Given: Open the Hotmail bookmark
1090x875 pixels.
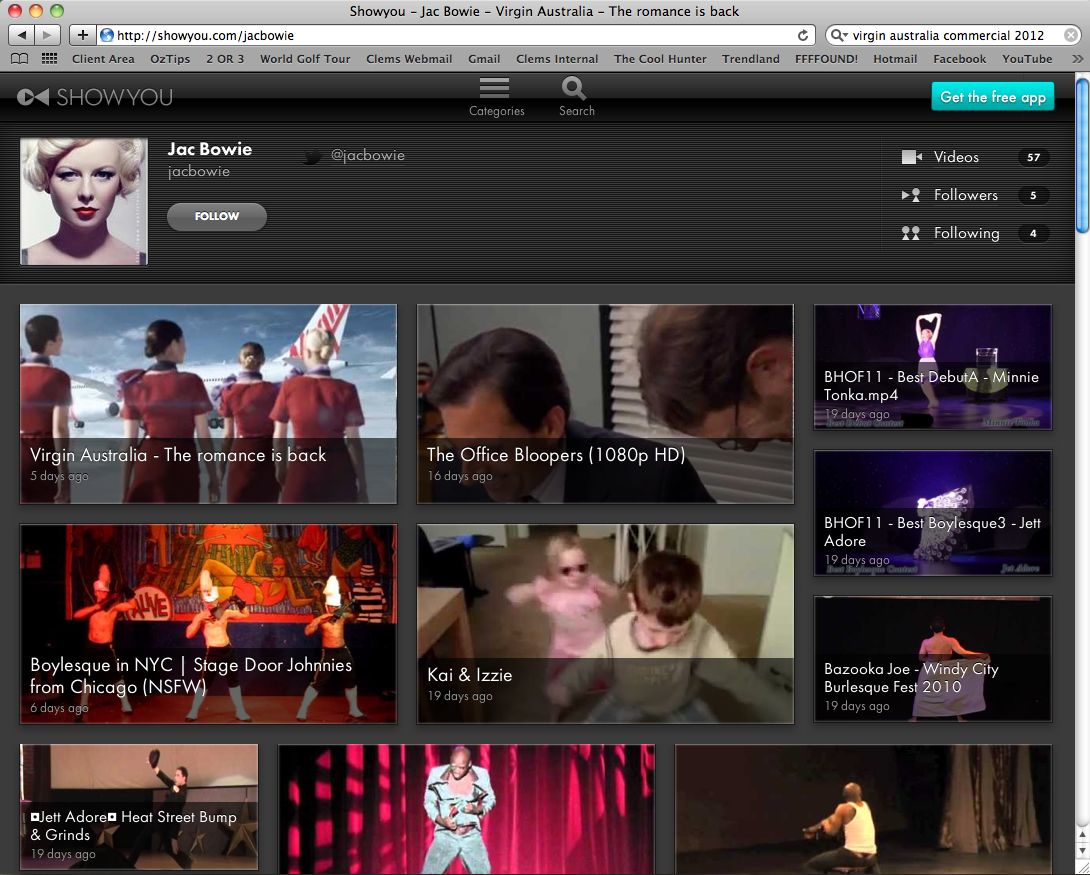Looking at the screenshot, I should tap(895, 59).
